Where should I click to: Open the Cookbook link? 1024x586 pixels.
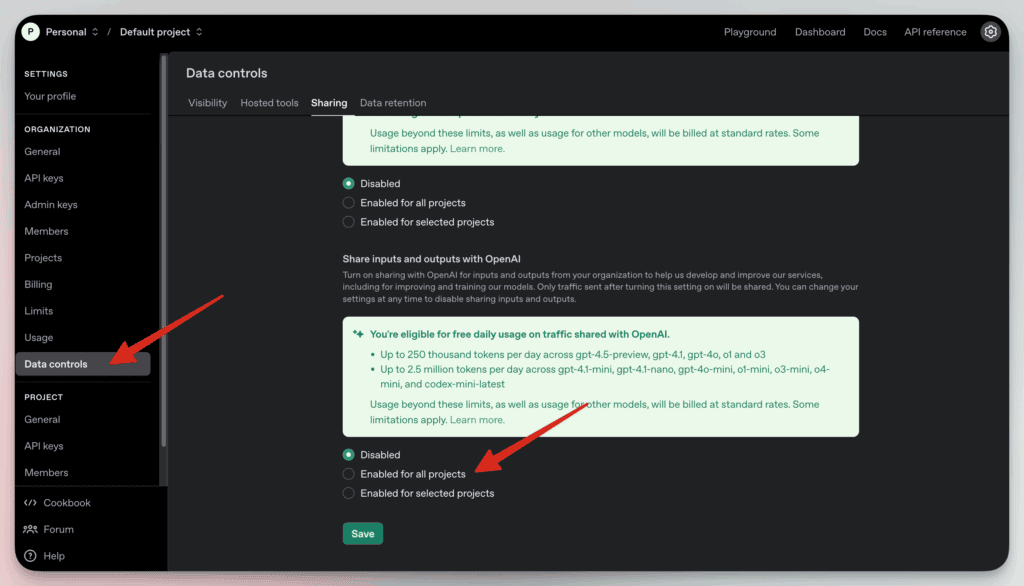[67, 502]
